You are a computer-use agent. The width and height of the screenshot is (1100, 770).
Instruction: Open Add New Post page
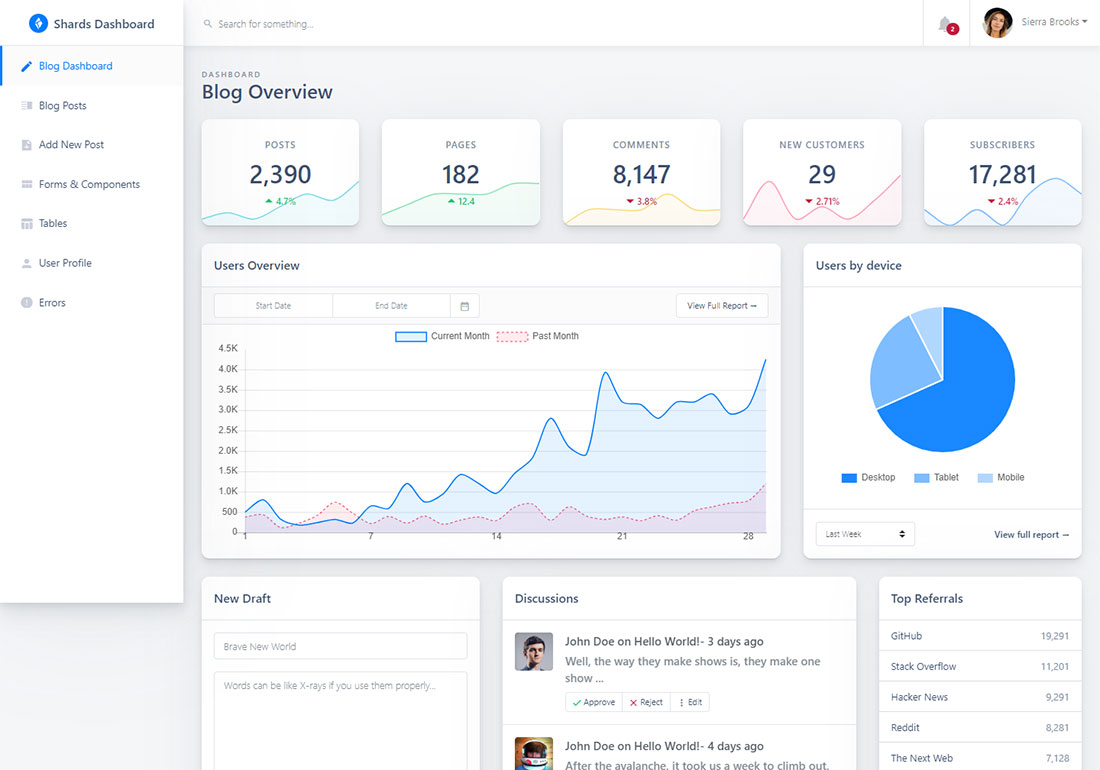(x=92, y=145)
